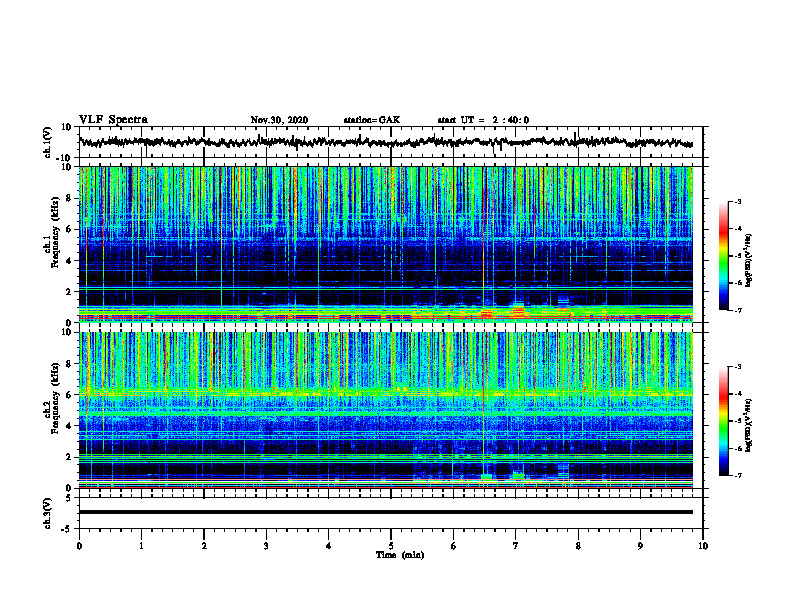Click time-axis tick label "10"
Screen dimensions: 792x612
tap(703, 546)
